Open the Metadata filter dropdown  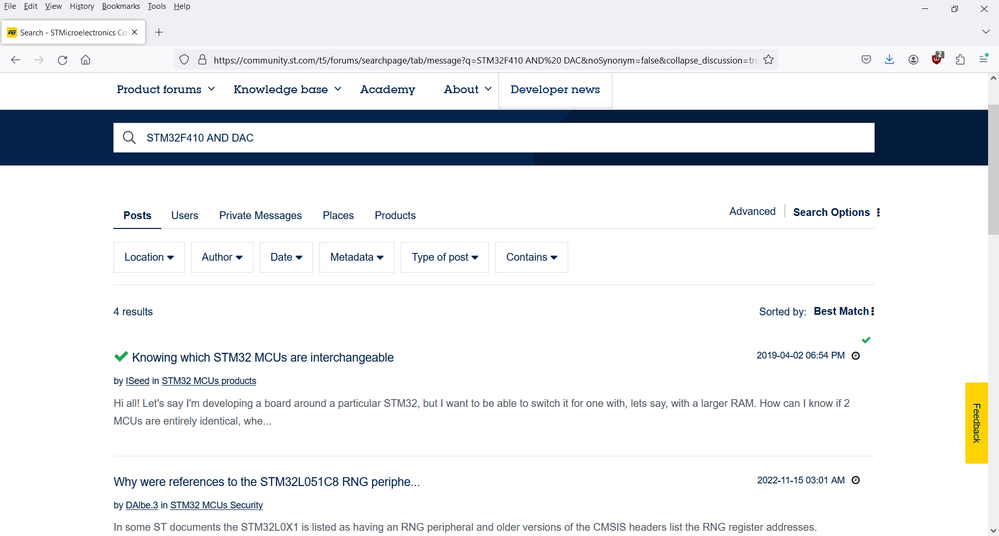pyautogui.click(x=357, y=257)
